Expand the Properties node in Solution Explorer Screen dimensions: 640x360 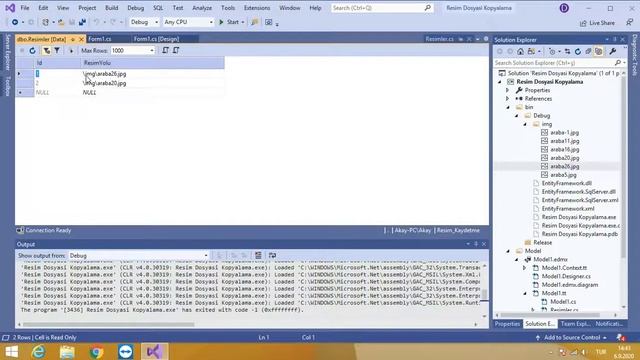tap(507, 90)
